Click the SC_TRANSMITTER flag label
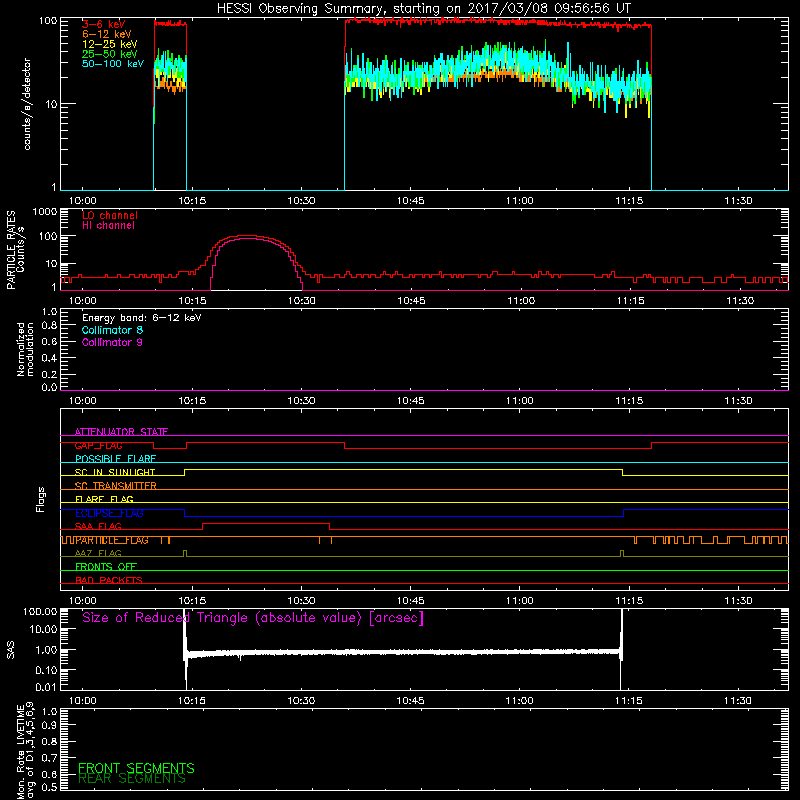Screen dimensions: 800x800 (x=116, y=486)
